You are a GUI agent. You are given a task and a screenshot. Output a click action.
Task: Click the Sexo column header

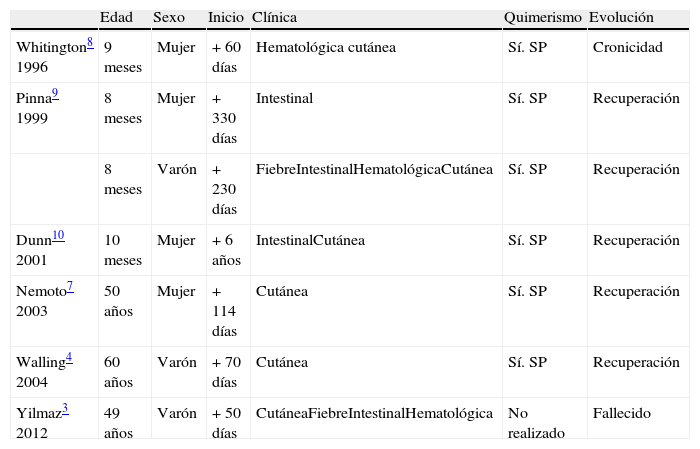click(169, 18)
